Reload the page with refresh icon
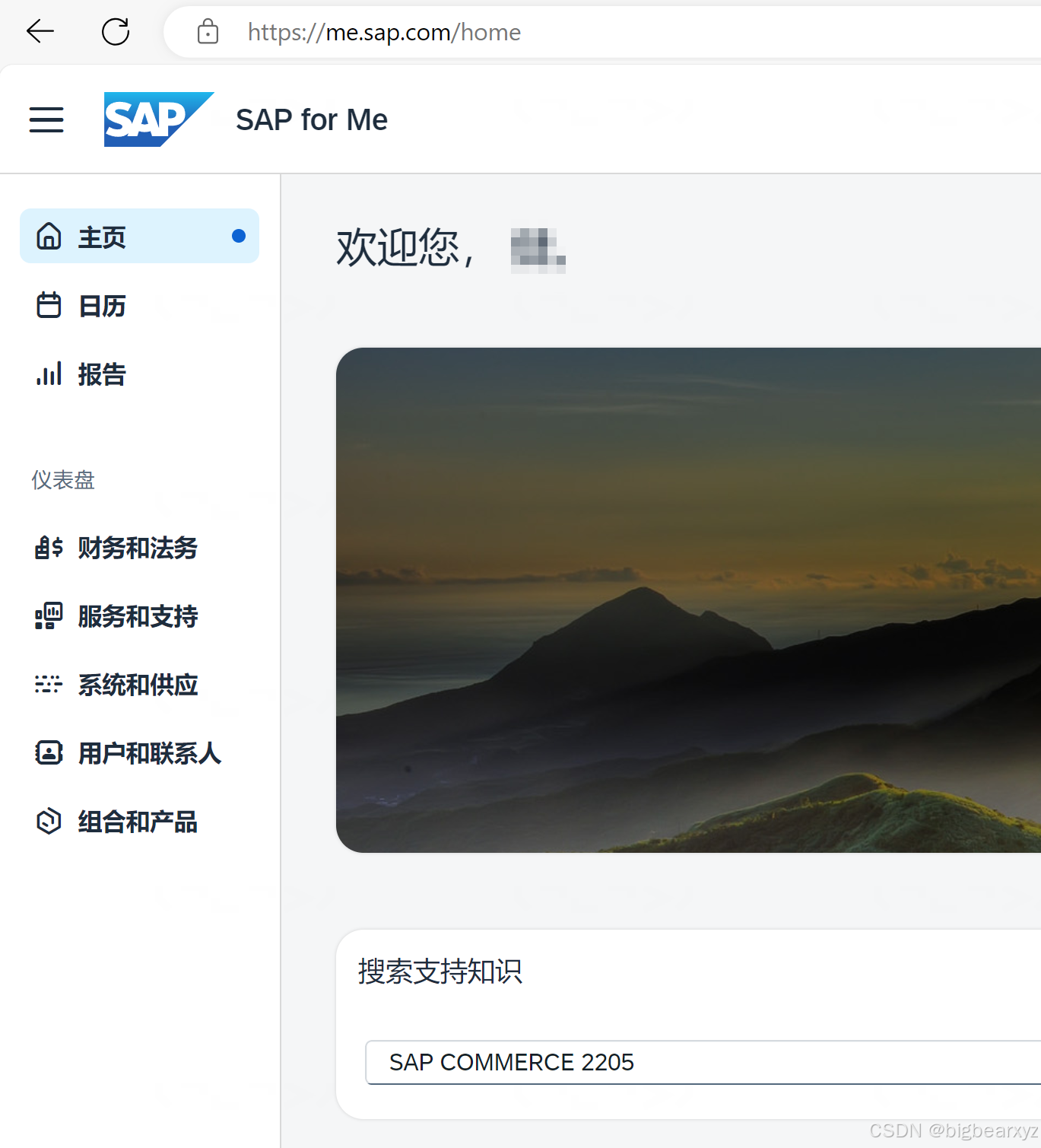Screen dimensions: 1041x1148 point(116,32)
